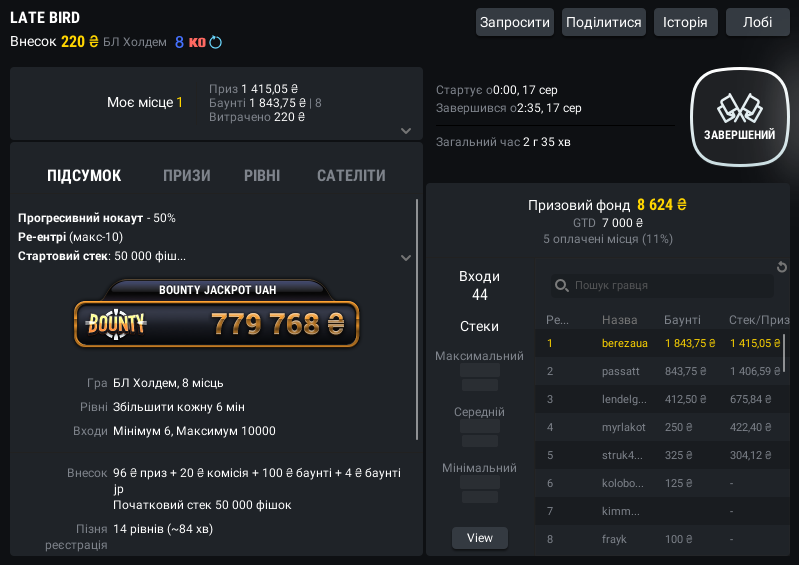Open tournament Історія
Viewport: 799px width, 565px height.
685,22
